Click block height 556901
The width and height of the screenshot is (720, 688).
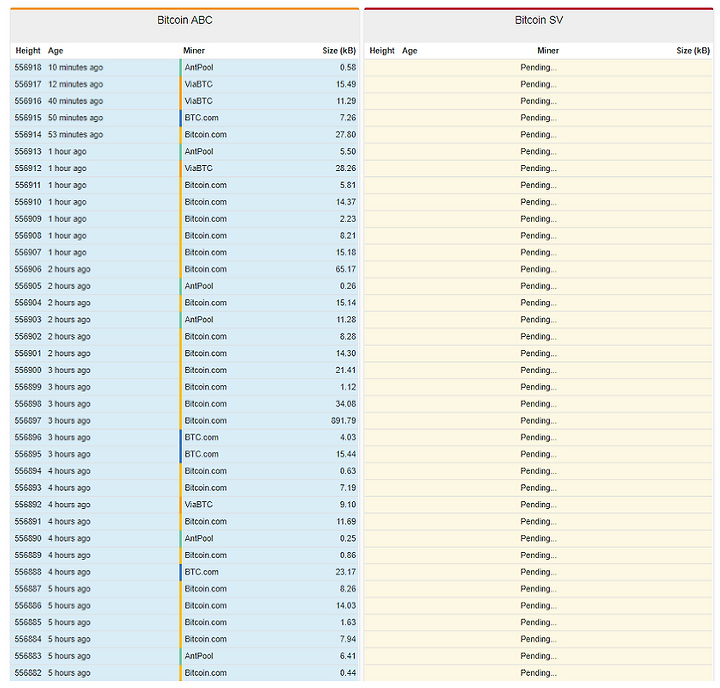[28, 354]
